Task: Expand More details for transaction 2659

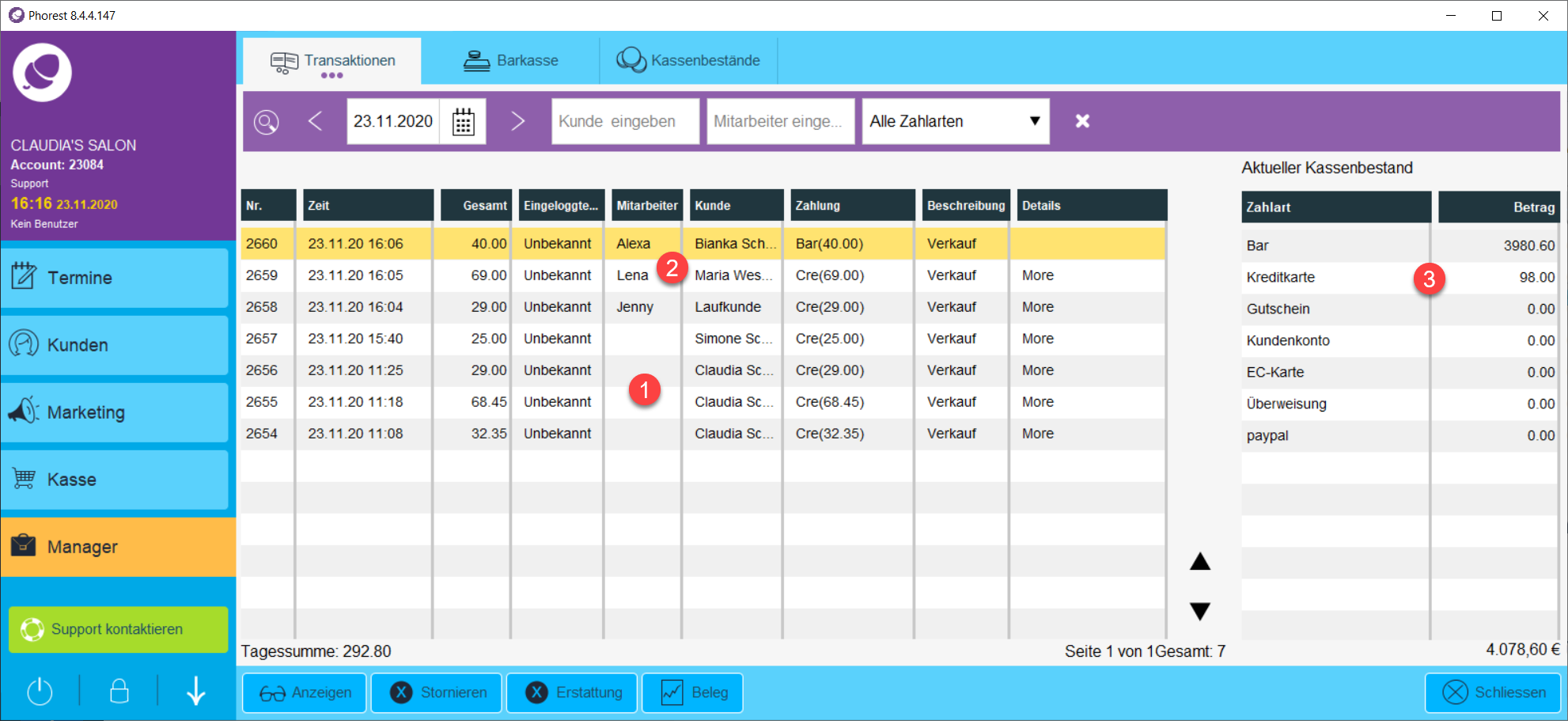Action: [1037, 275]
